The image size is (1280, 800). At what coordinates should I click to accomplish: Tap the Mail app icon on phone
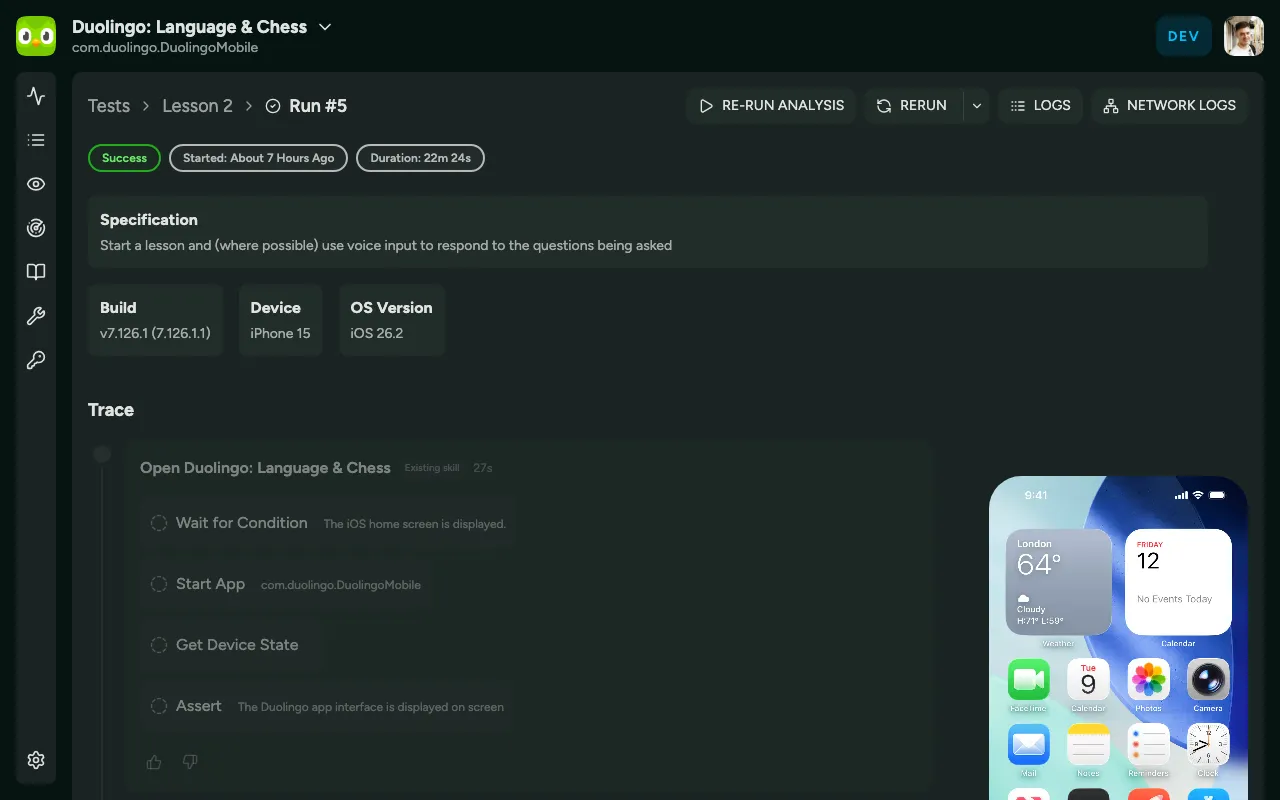pos(1028,745)
